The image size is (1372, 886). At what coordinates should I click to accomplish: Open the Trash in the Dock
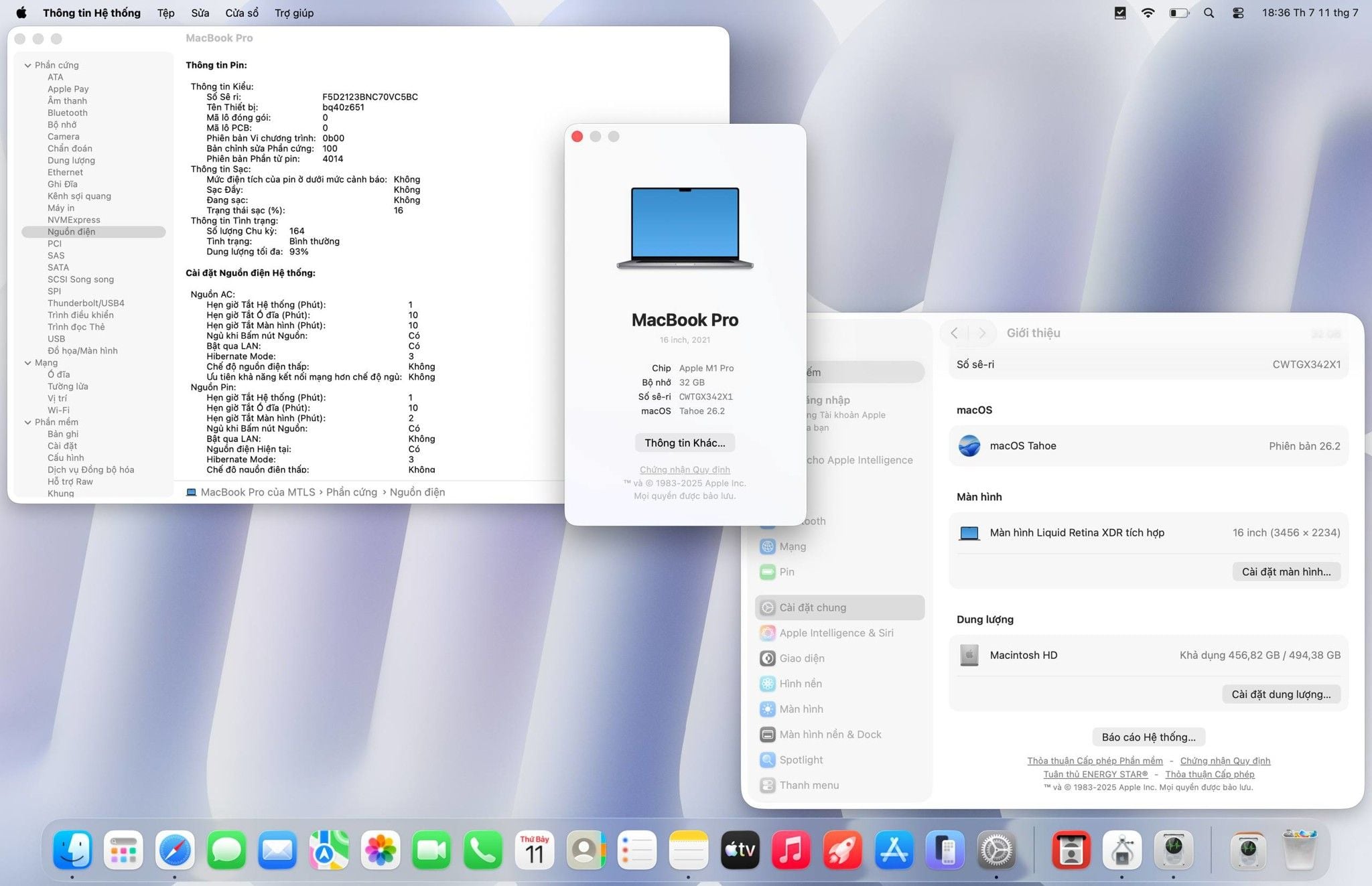pos(1300,850)
